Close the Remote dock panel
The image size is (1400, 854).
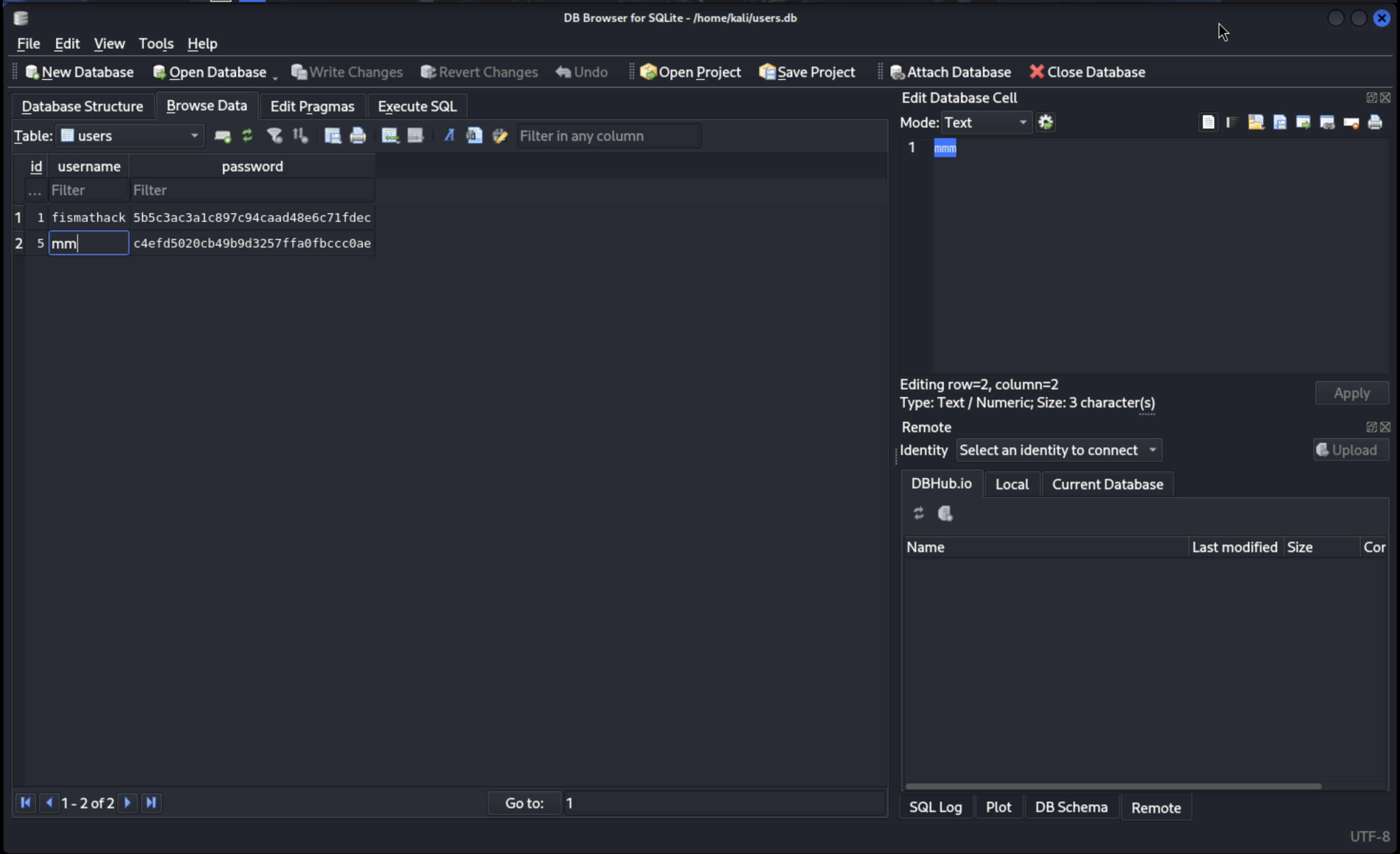(x=1385, y=427)
